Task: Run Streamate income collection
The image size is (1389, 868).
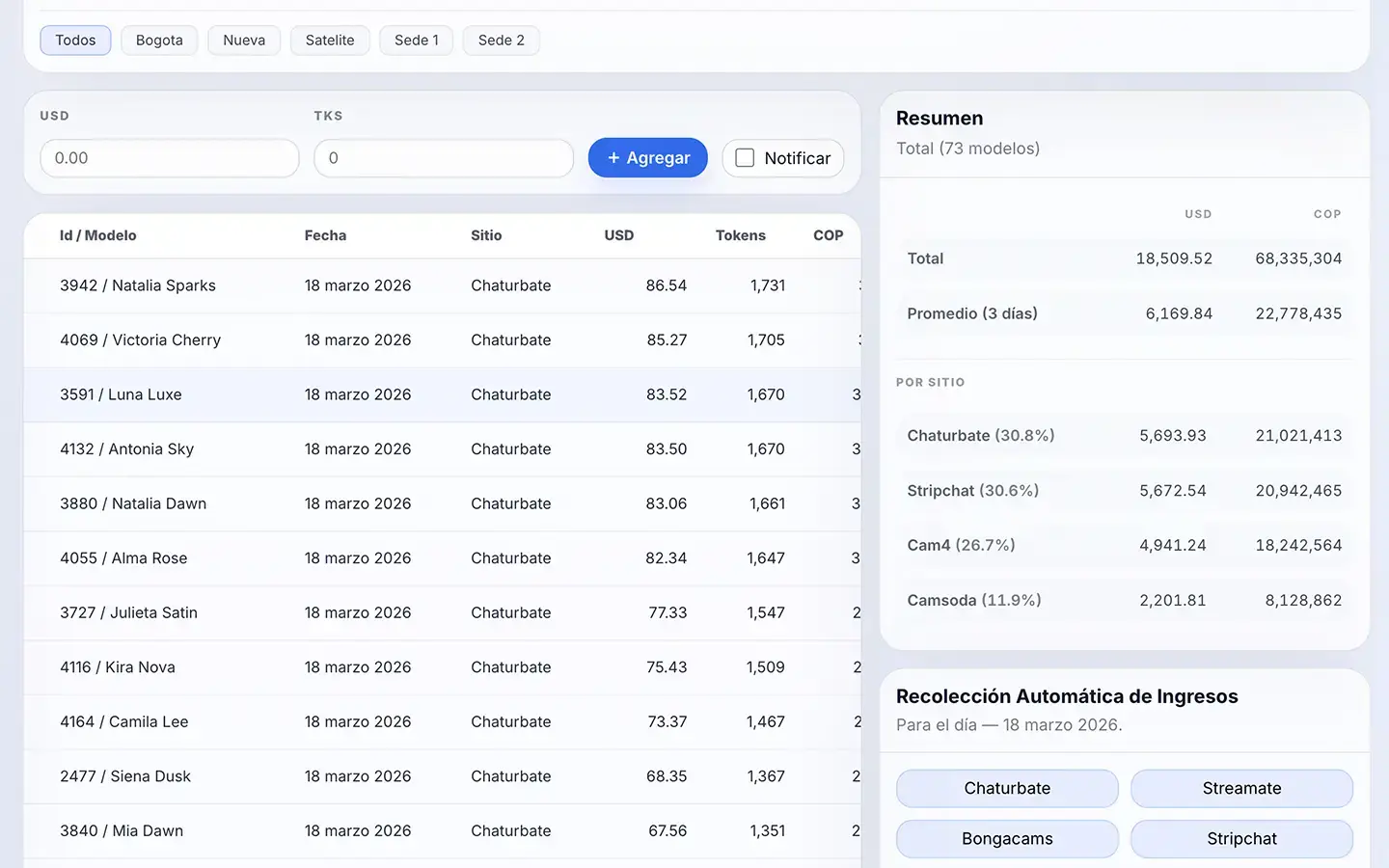Action: (1241, 788)
